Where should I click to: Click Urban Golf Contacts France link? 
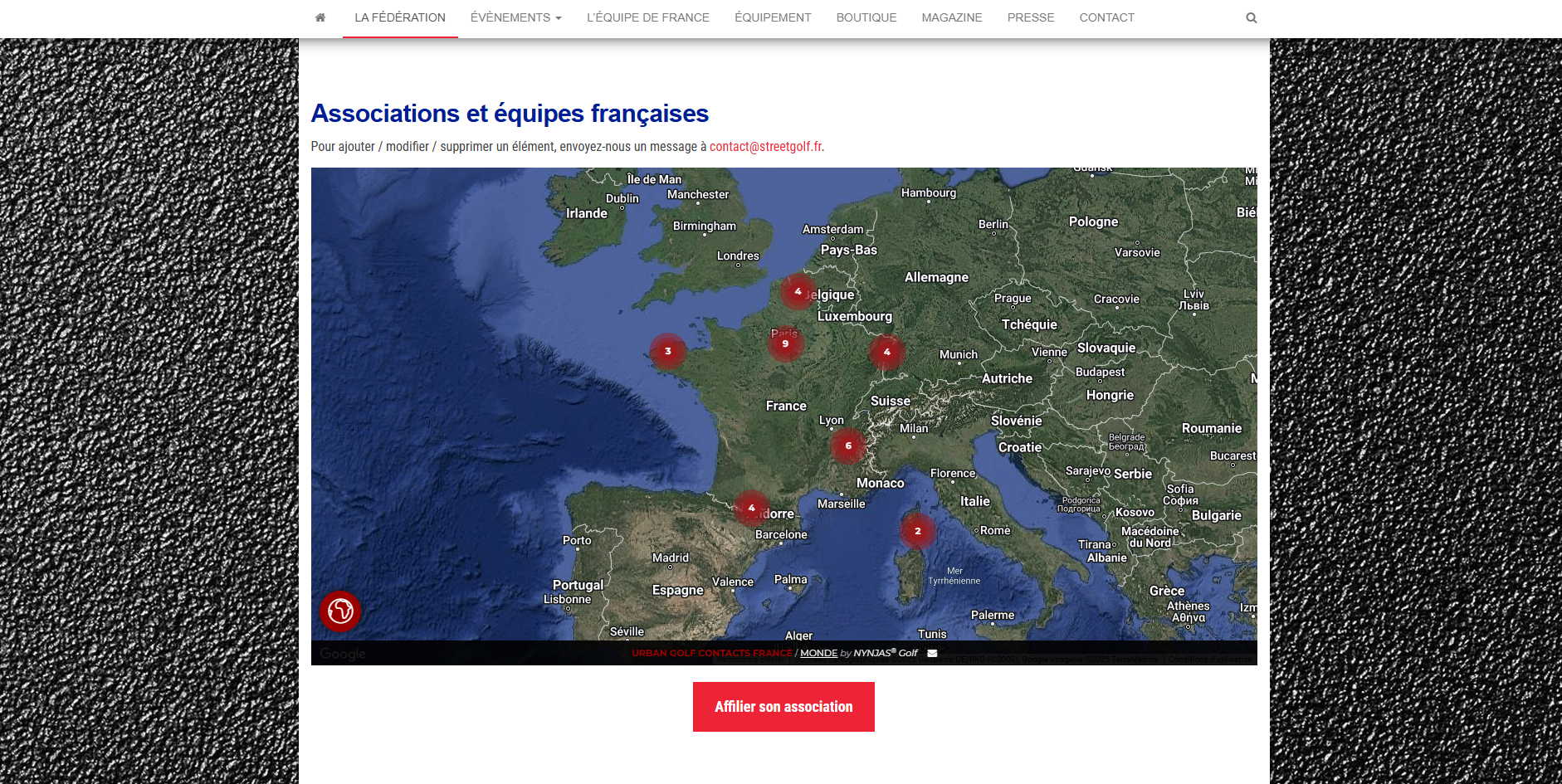[x=711, y=654]
